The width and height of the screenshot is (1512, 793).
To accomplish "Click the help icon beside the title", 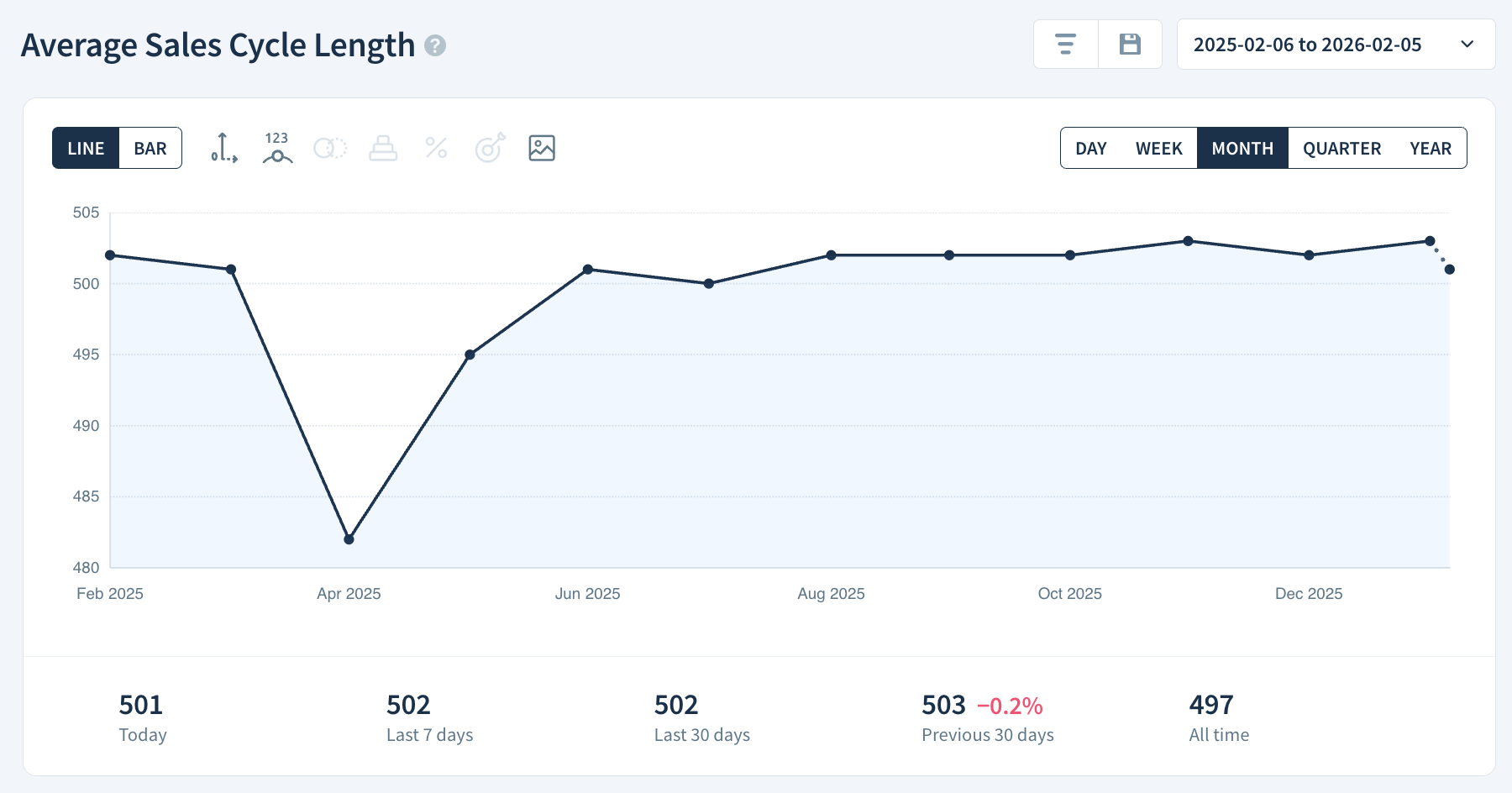I will 434,47.
